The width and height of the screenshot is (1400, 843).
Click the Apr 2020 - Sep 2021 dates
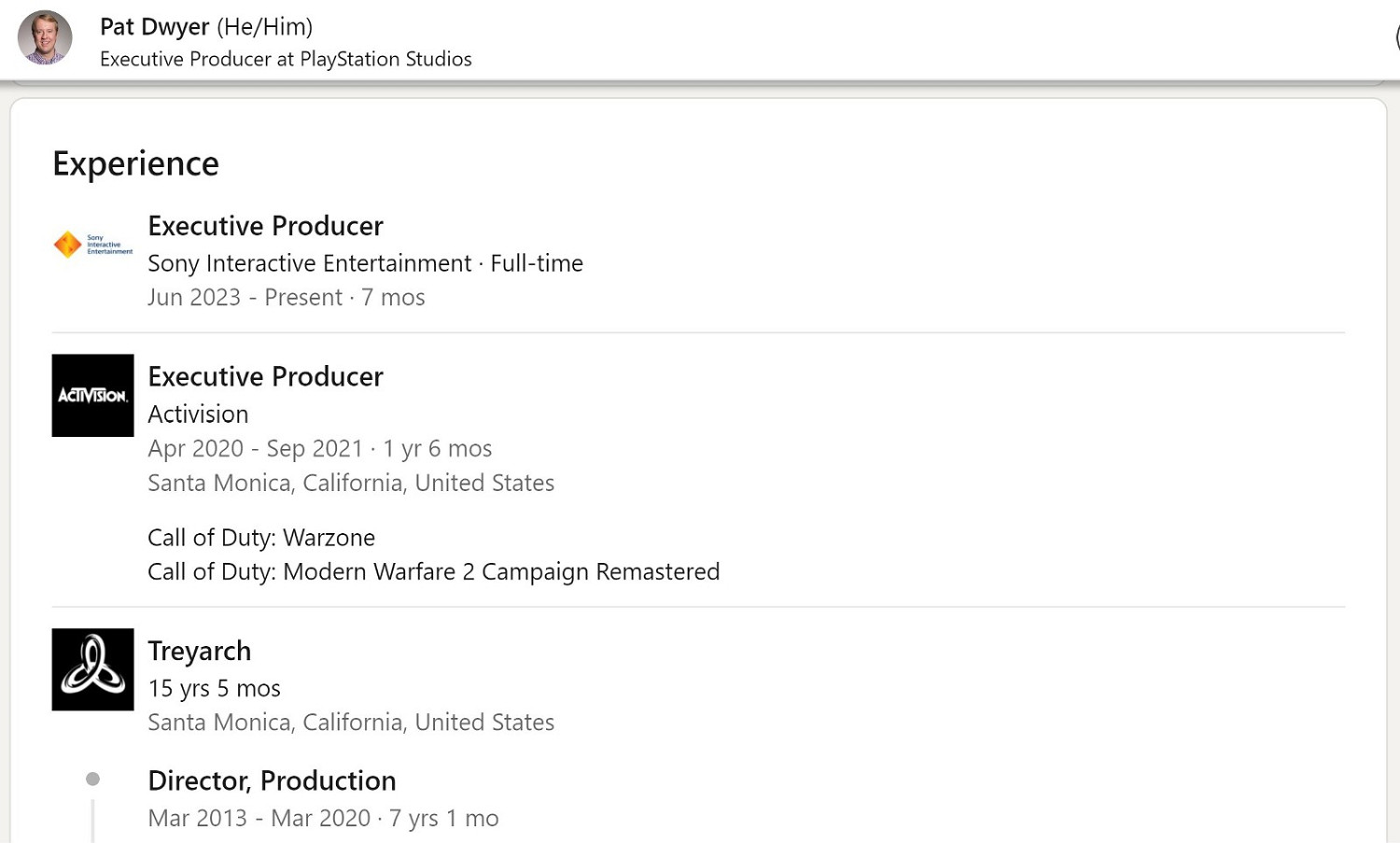coord(319,449)
